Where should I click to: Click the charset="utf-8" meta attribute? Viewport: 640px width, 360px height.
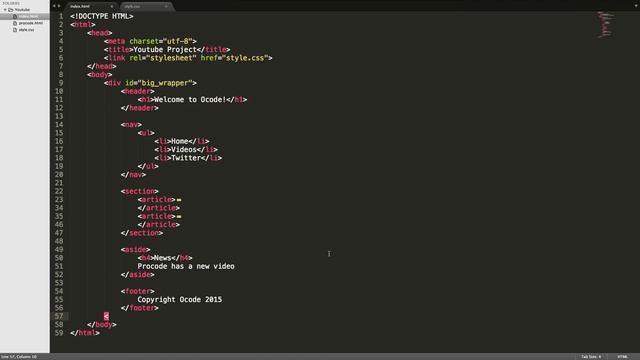pos(161,41)
